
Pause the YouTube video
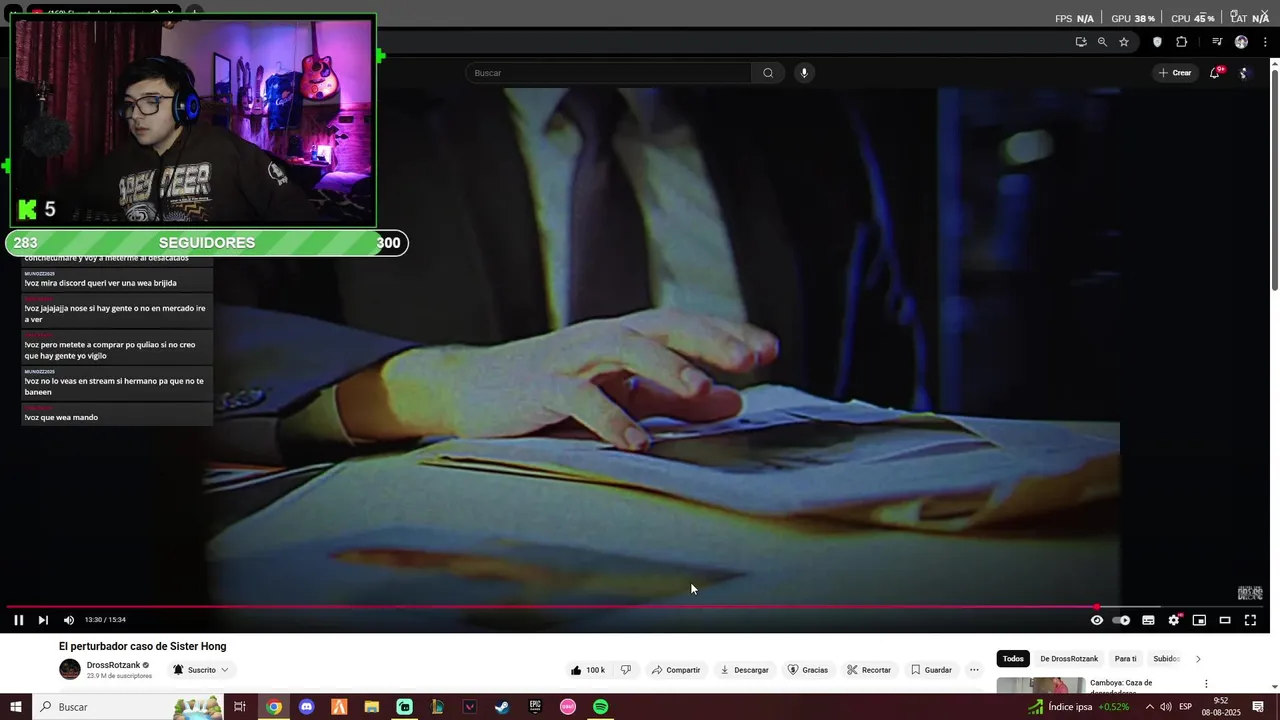pyautogui.click(x=18, y=620)
